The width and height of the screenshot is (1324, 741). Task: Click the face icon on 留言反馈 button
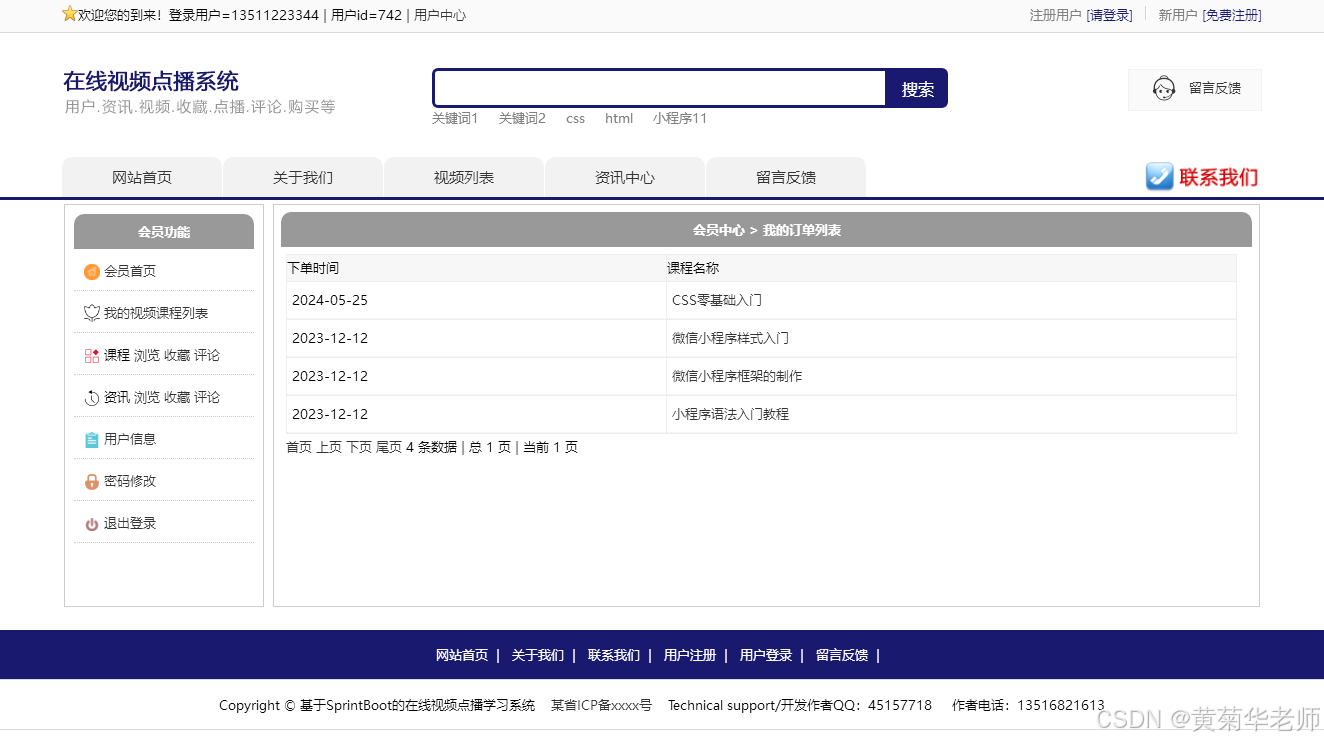click(1163, 89)
